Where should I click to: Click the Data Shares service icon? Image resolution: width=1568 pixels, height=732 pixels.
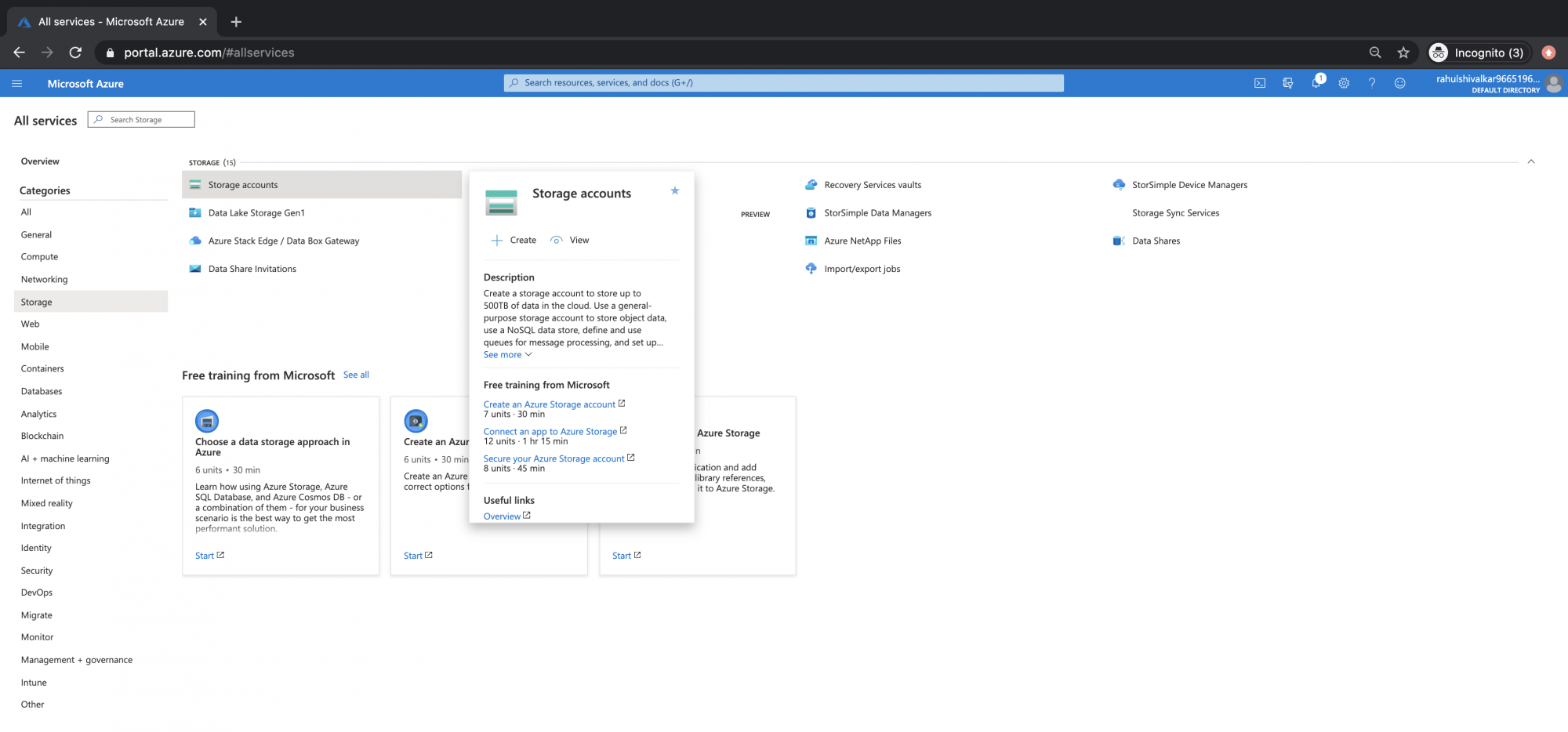(1118, 241)
